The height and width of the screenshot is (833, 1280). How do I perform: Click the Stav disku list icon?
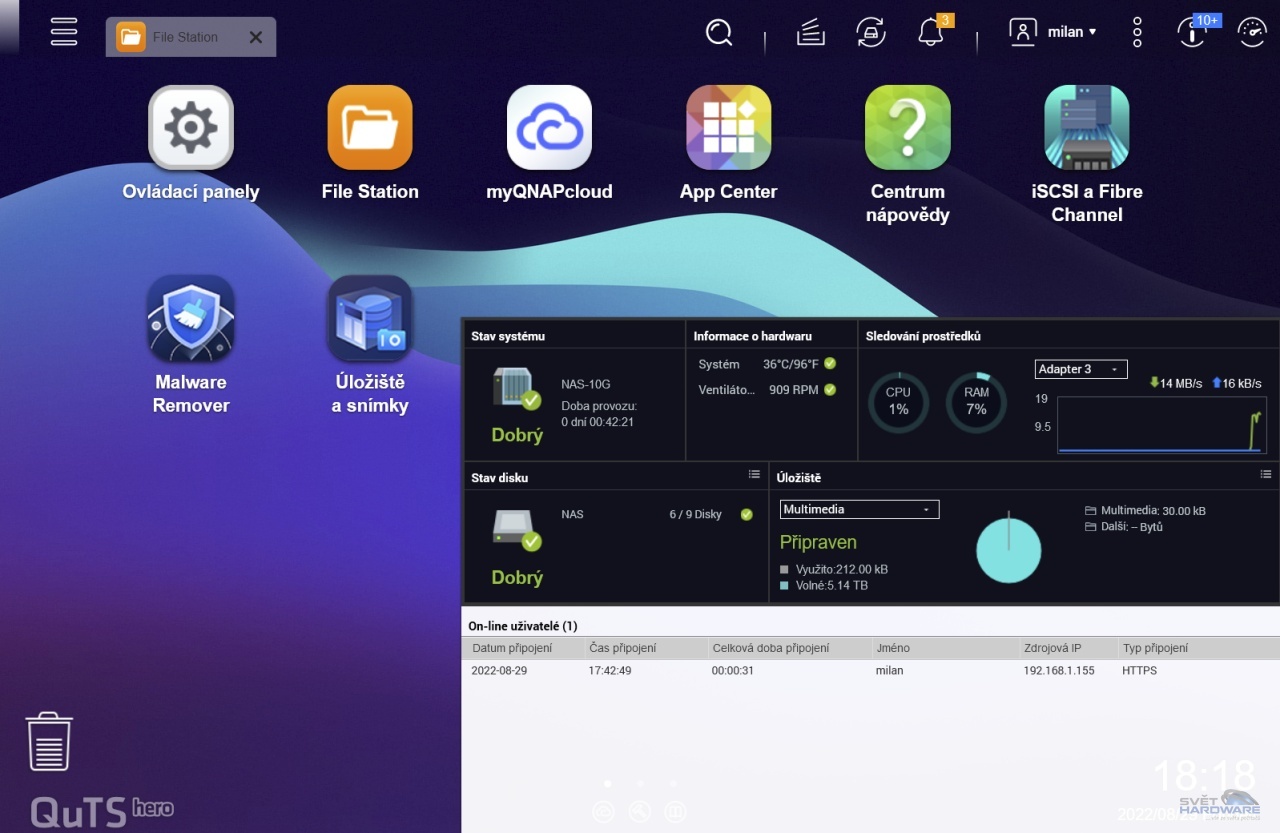754,475
